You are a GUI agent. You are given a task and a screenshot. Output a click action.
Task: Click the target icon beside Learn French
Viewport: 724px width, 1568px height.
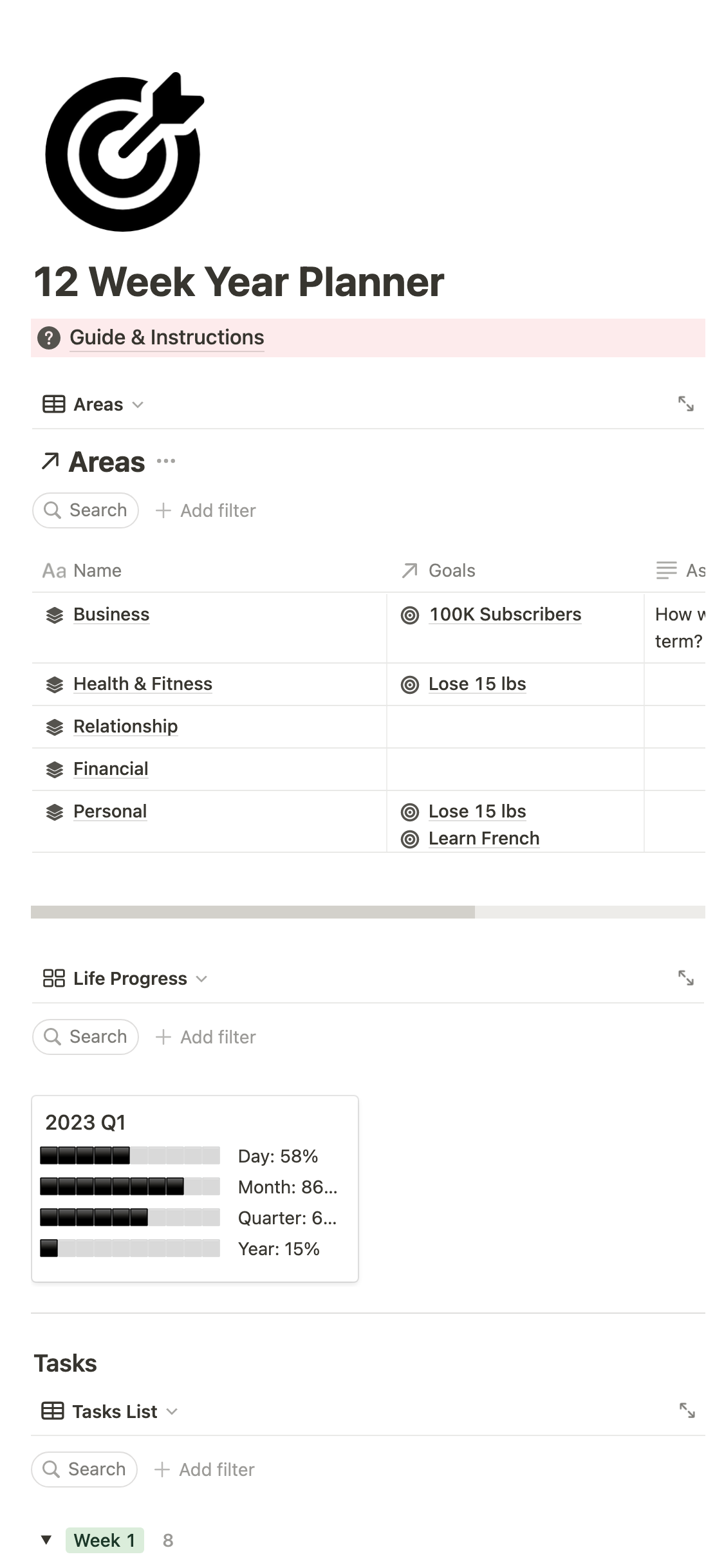(x=411, y=839)
